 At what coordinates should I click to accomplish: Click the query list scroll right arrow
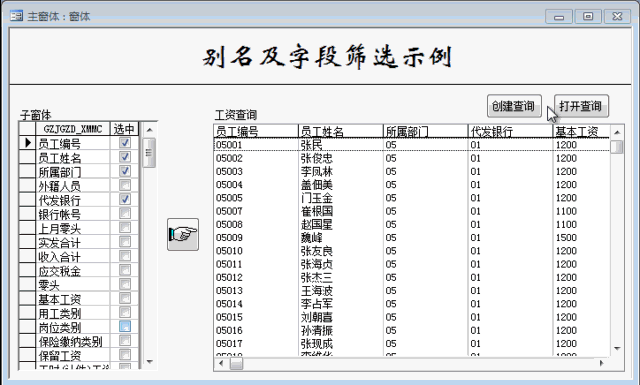[x=602, y=363]
